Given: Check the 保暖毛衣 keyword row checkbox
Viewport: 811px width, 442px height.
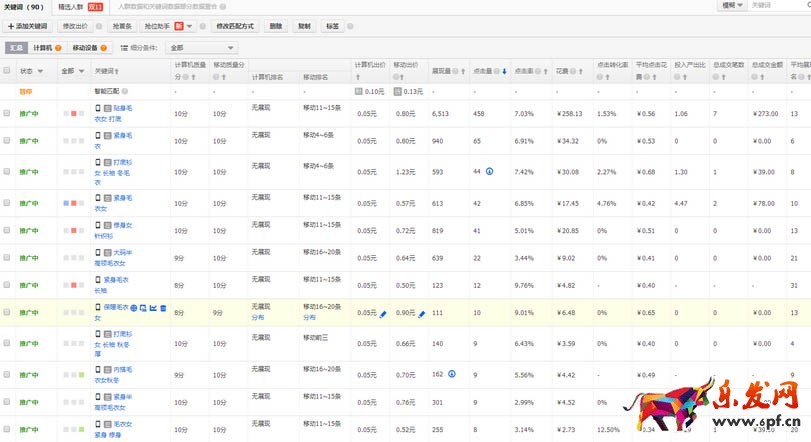Looking at the screenshot, I should (x=8, y=313).
